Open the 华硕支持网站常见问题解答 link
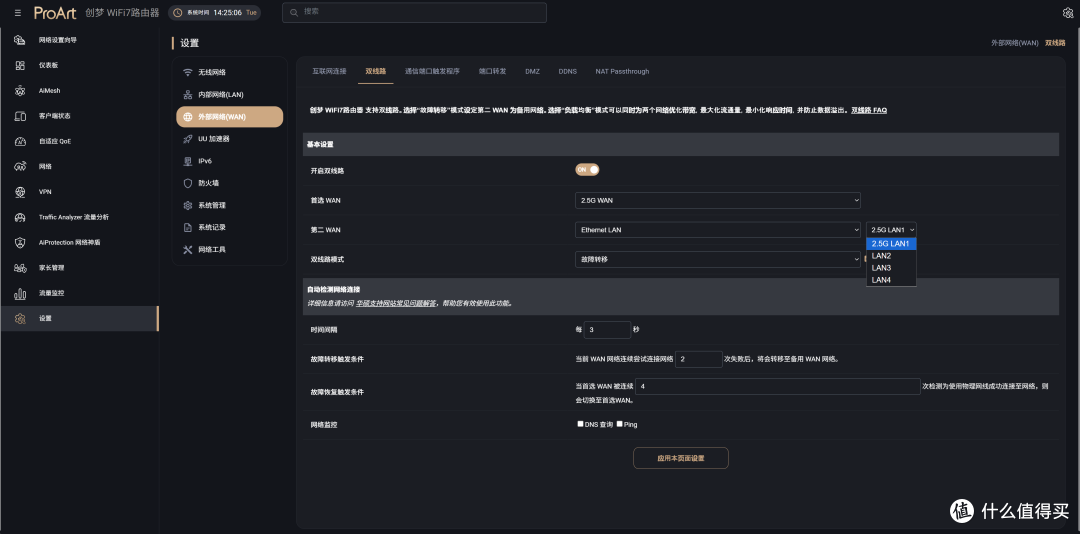Image resolution: width=1080 pixels, height=534 pixels. tap(396, 302)
